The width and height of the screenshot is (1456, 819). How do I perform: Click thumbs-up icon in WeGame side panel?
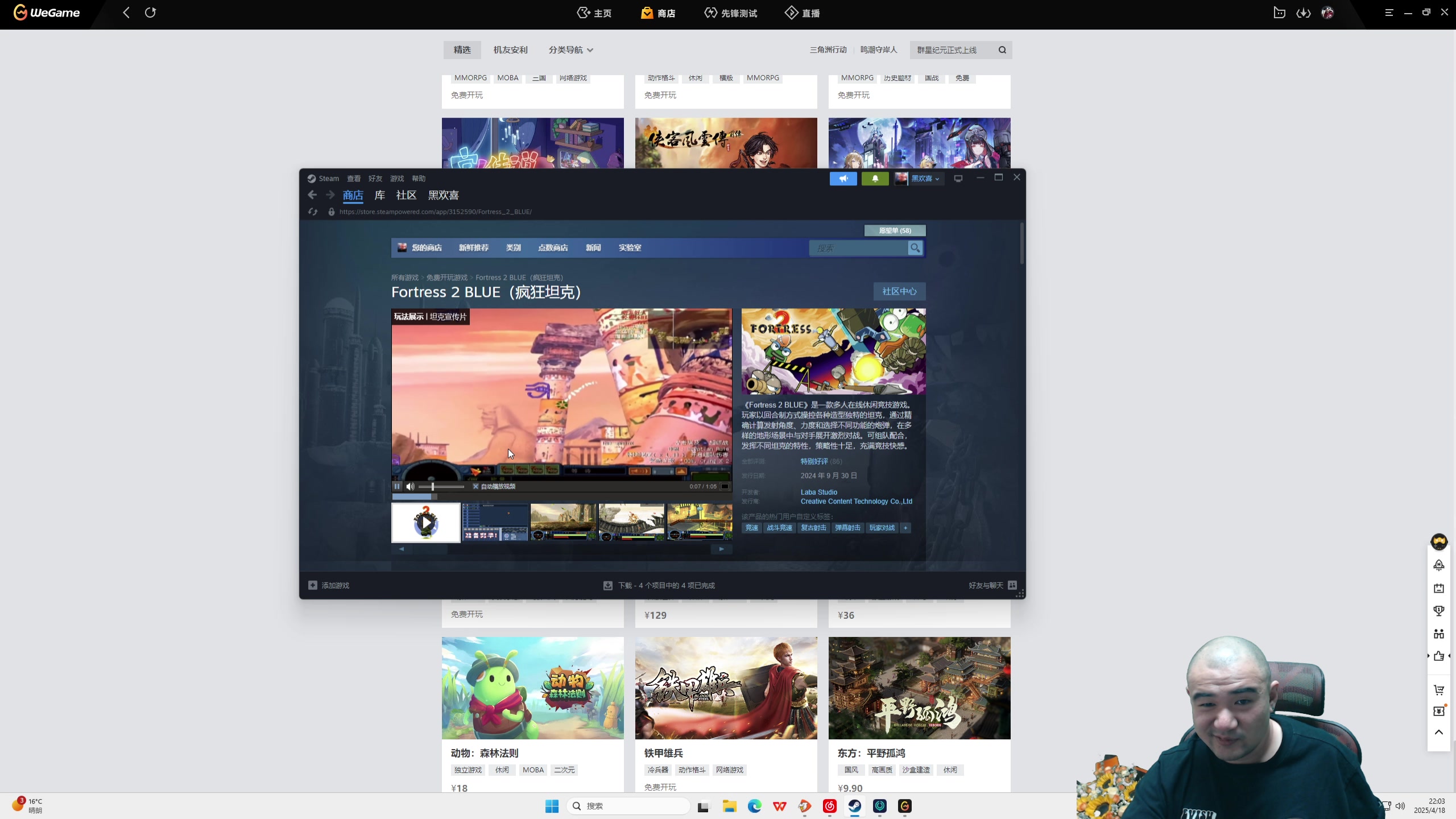coord(1439,656)
